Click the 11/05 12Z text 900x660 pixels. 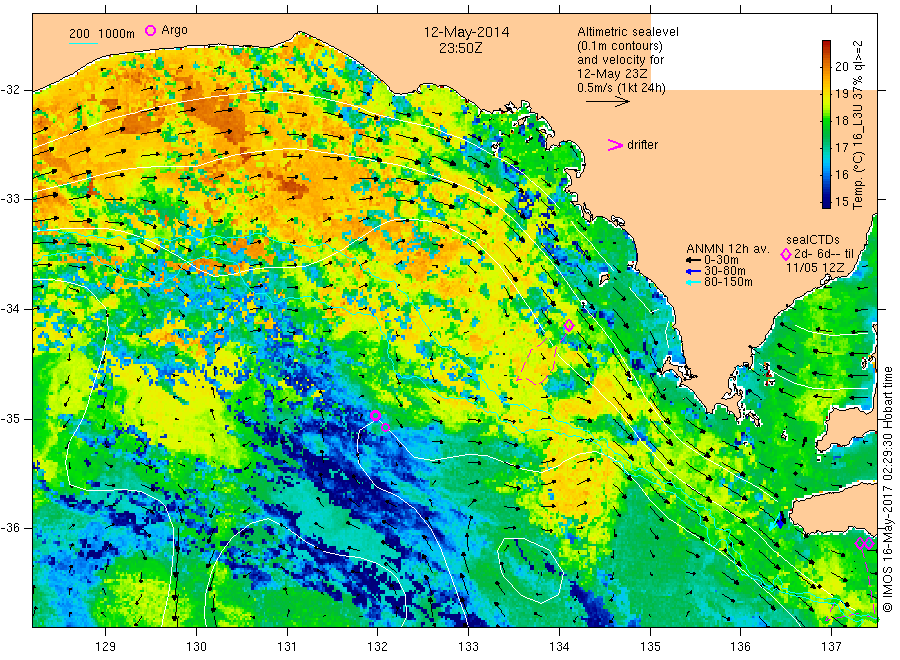pyautogui.click(x=815, y=268)
